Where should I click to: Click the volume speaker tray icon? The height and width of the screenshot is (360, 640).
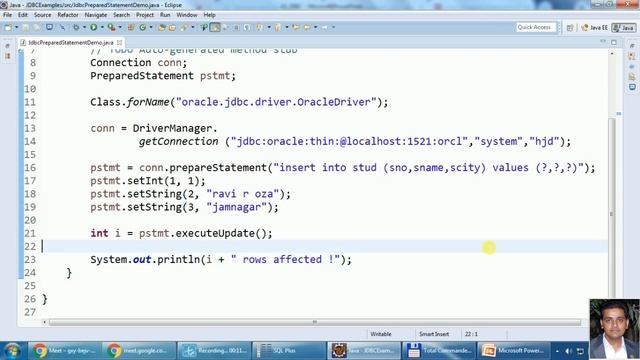click(x=568, y=351)
